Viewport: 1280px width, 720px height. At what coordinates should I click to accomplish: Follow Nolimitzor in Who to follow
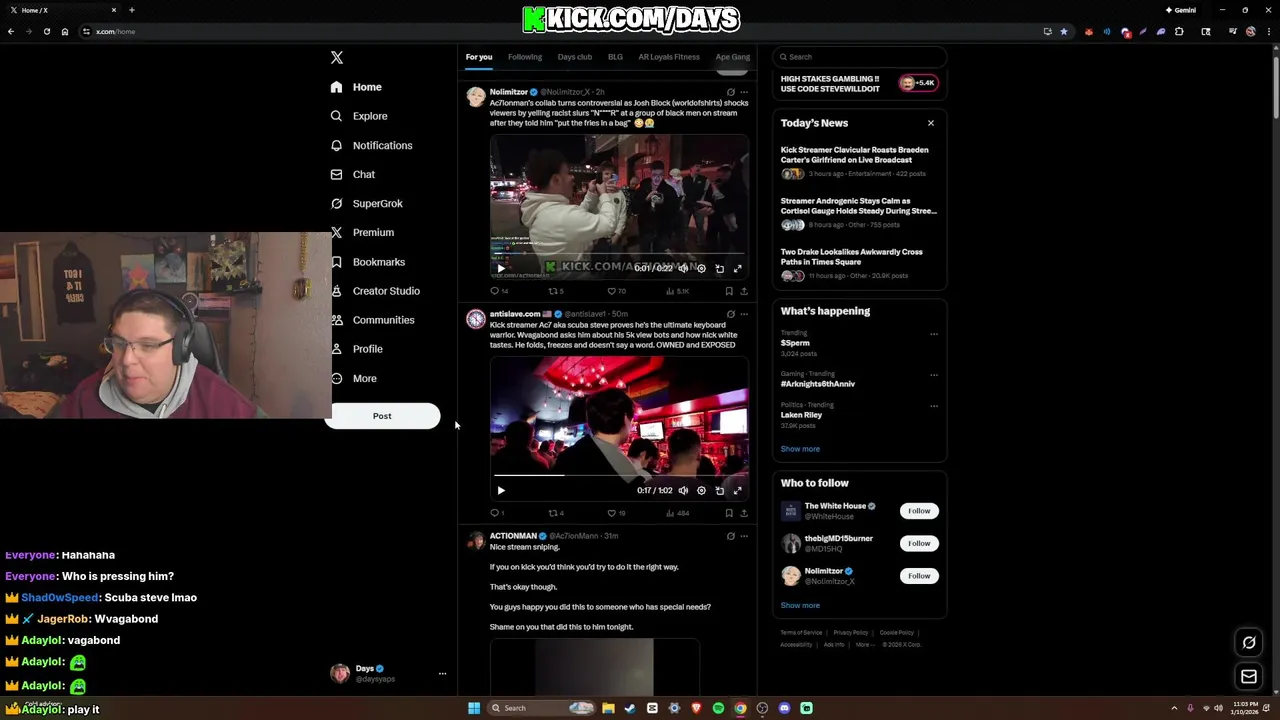pyautogui.click(x=919, y=576)
